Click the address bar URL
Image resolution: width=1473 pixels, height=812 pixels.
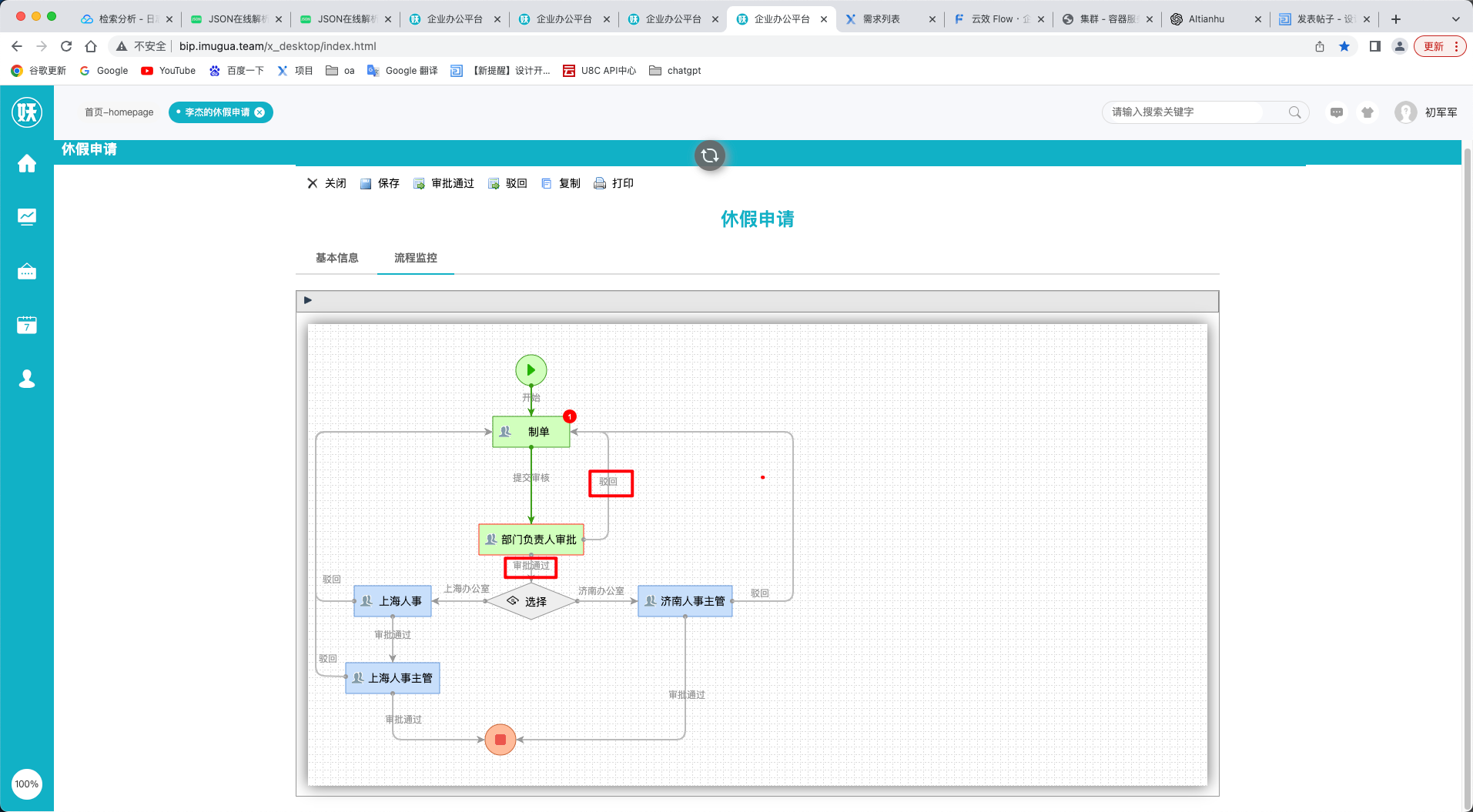278,46
